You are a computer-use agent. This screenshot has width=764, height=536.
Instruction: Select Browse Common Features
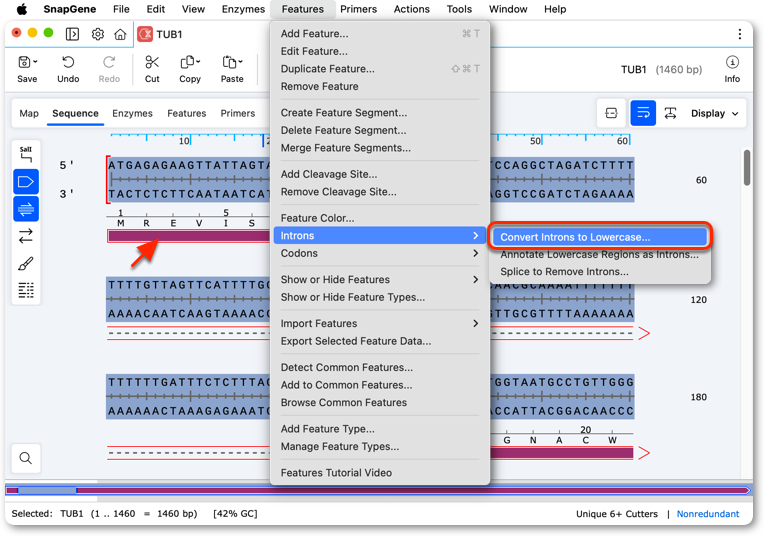[x=380, y=402]
